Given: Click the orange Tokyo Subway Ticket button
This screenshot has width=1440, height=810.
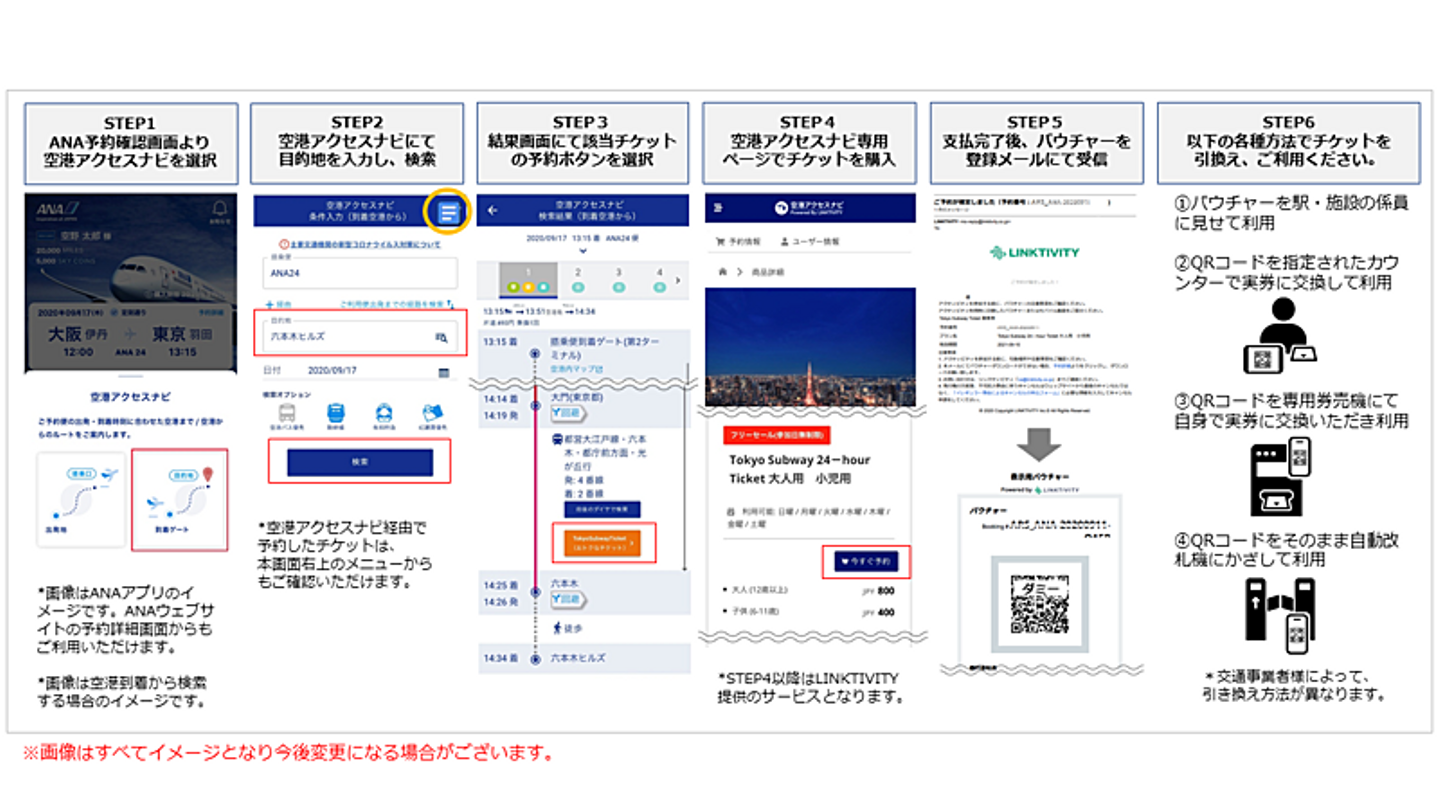Looking at the screenshot, I should point(604,543).
